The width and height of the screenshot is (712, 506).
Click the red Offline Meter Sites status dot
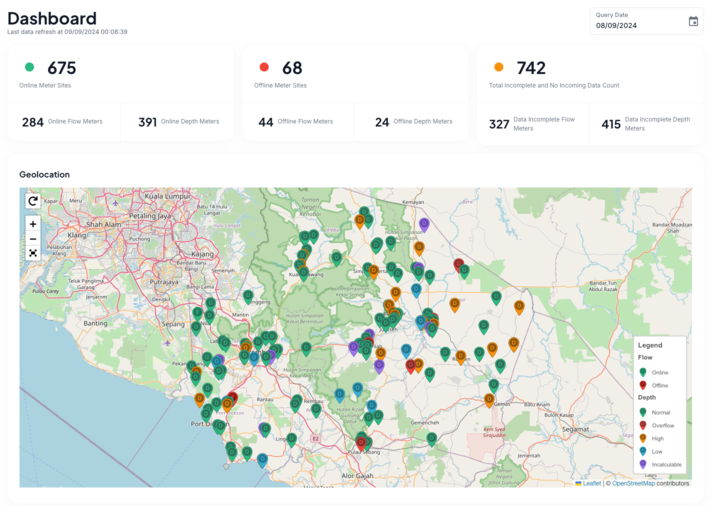pyautogui.click(x=264, y=67)
